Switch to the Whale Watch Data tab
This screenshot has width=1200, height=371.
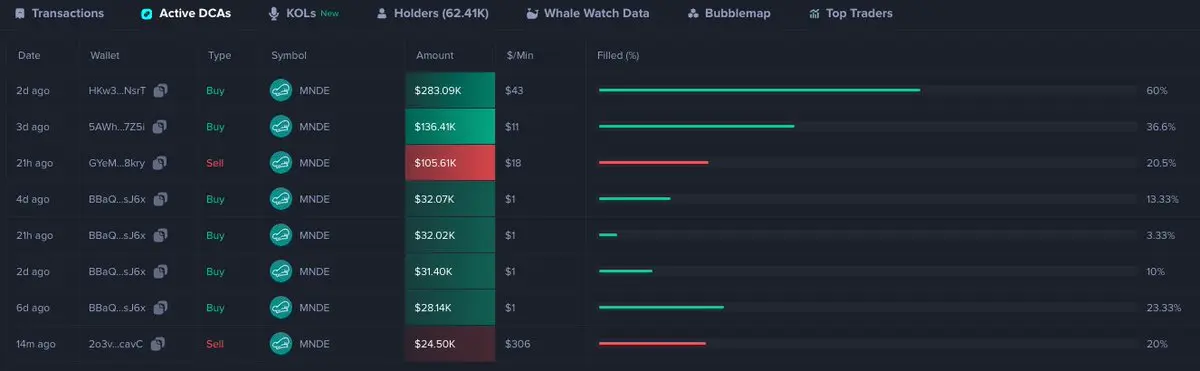[588, 14]
